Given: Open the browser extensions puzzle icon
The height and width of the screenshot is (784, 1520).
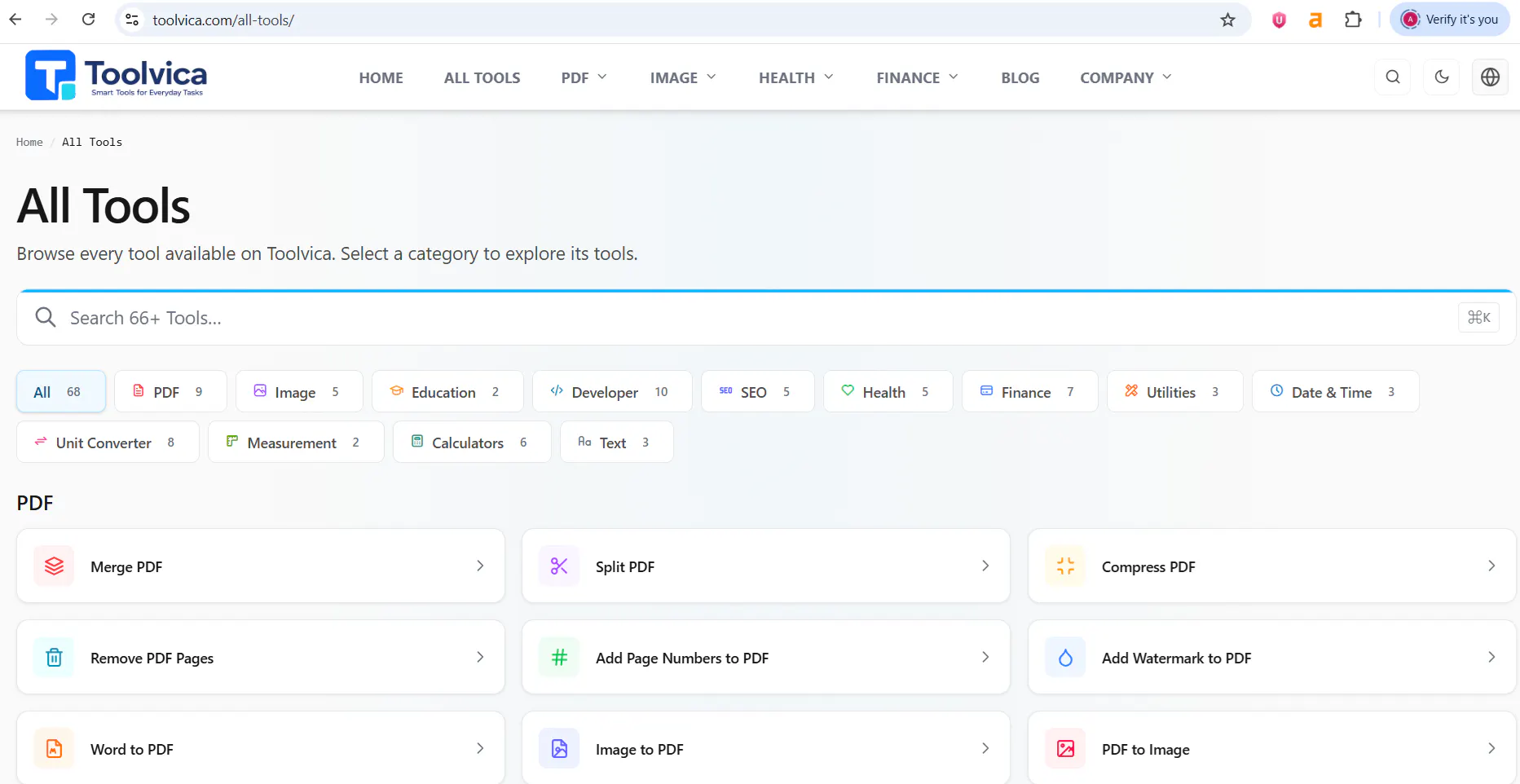Looking at the screenshot, I should pos(1353,20).
